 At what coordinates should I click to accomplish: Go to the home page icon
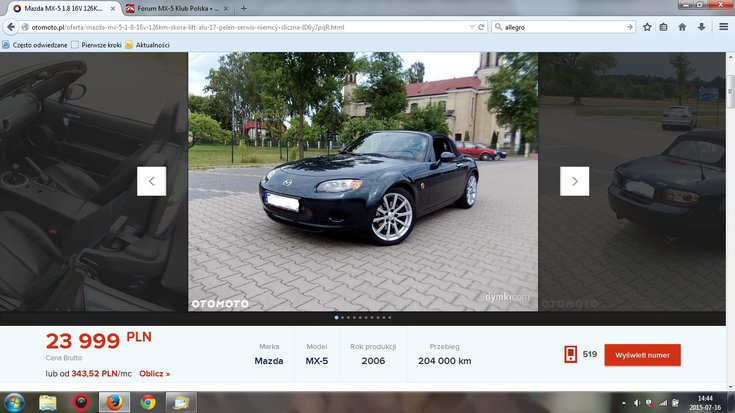(682, 27)
